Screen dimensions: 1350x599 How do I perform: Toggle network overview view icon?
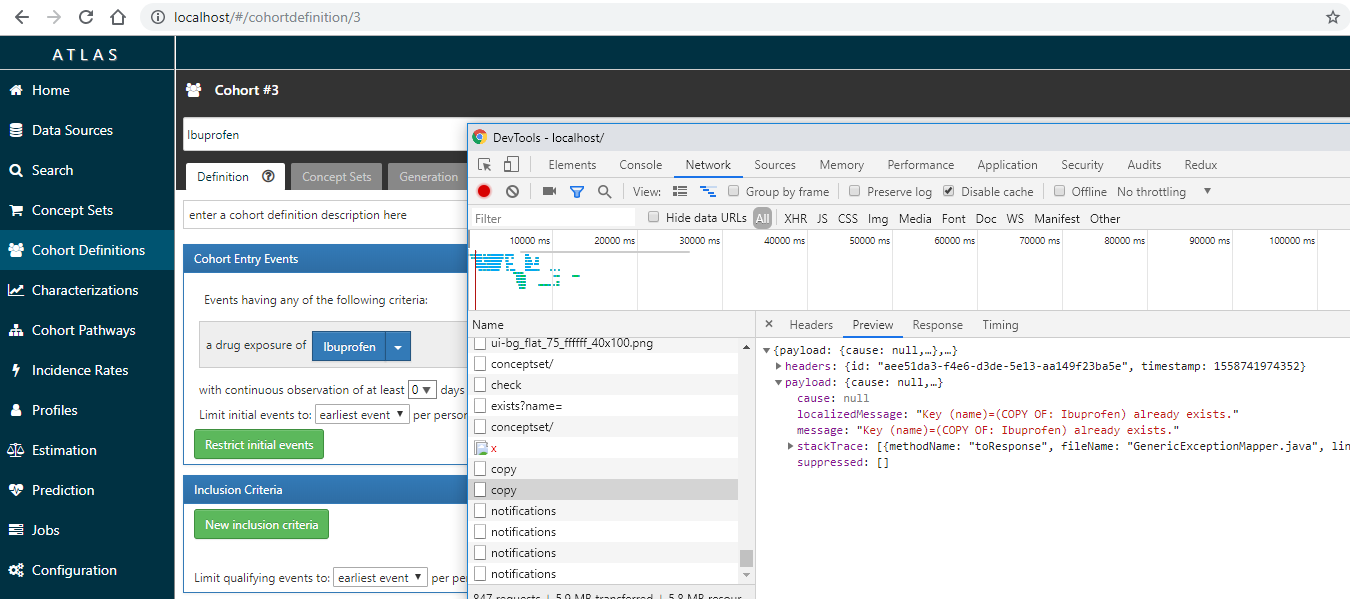[x=708, y=191]
